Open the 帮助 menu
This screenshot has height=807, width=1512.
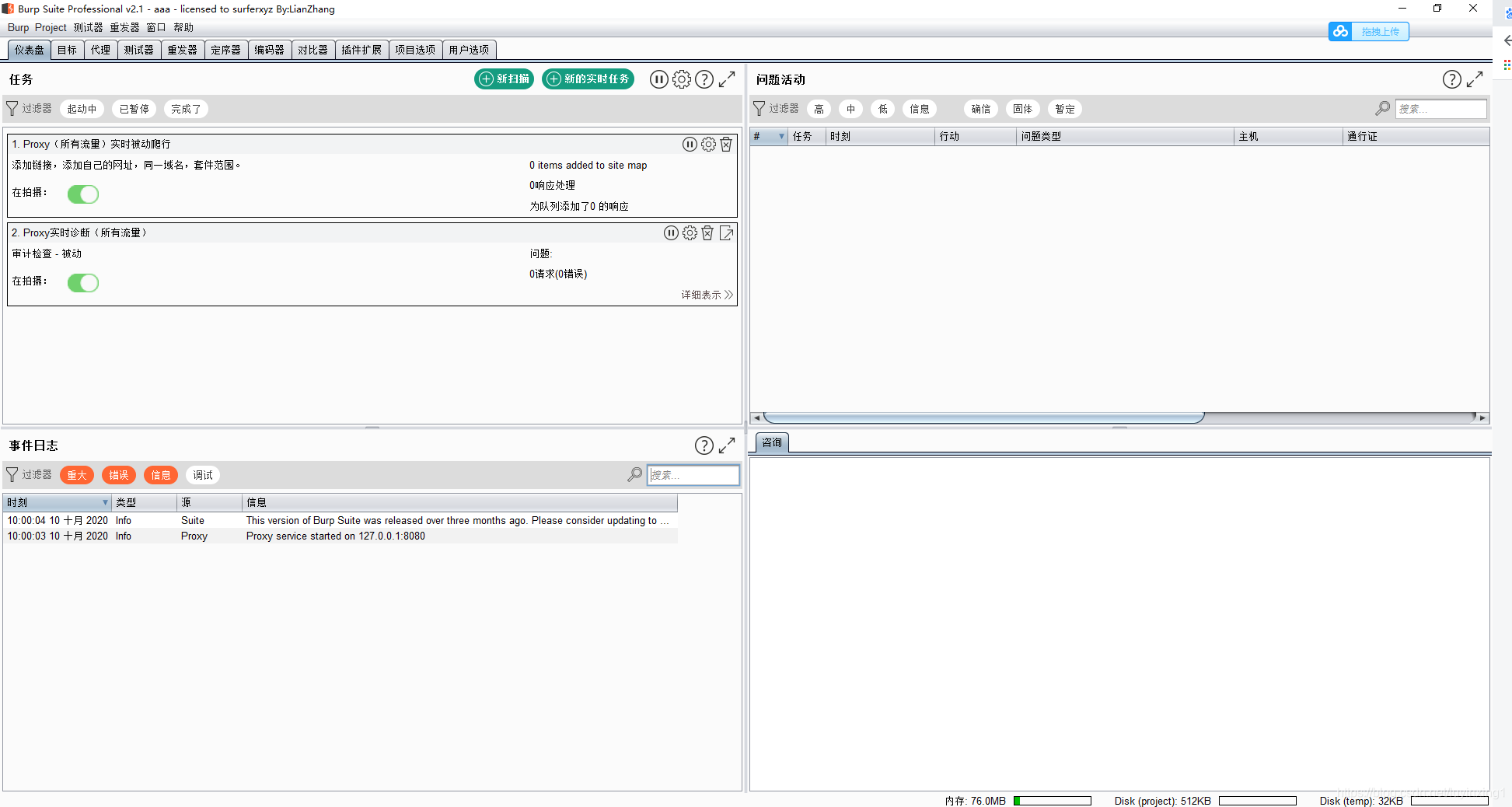pos(183,27)
